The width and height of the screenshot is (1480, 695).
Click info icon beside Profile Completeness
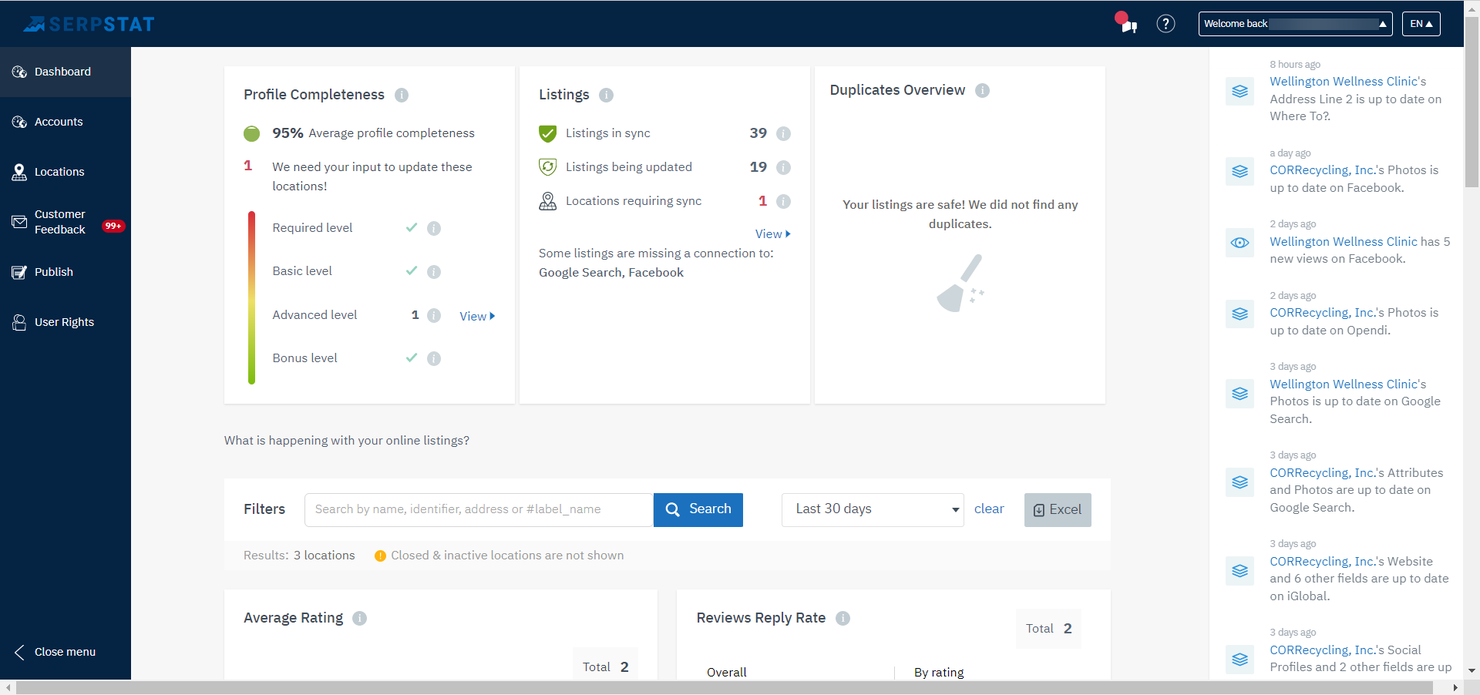[401, 95]
